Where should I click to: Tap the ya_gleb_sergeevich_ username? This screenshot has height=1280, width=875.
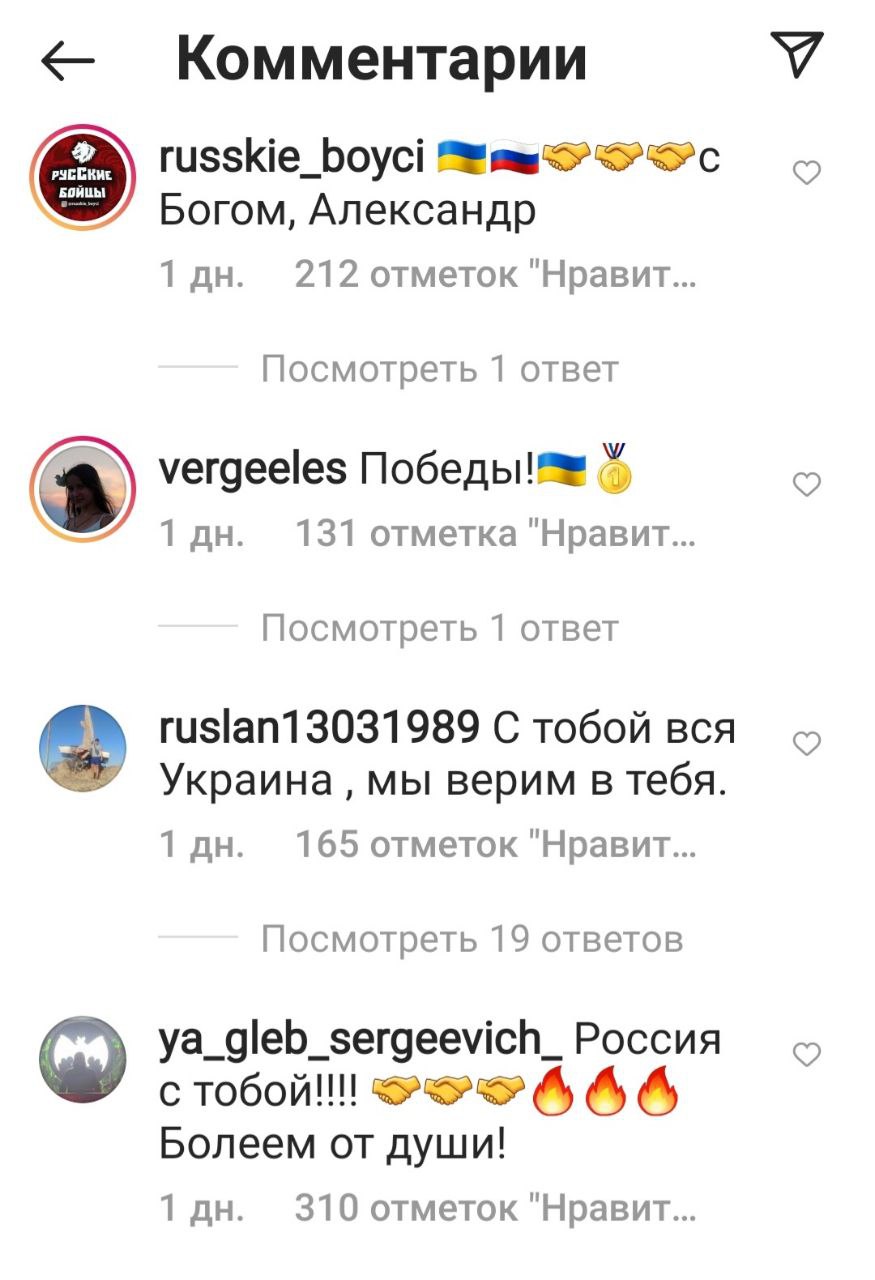click(361, 1041)
